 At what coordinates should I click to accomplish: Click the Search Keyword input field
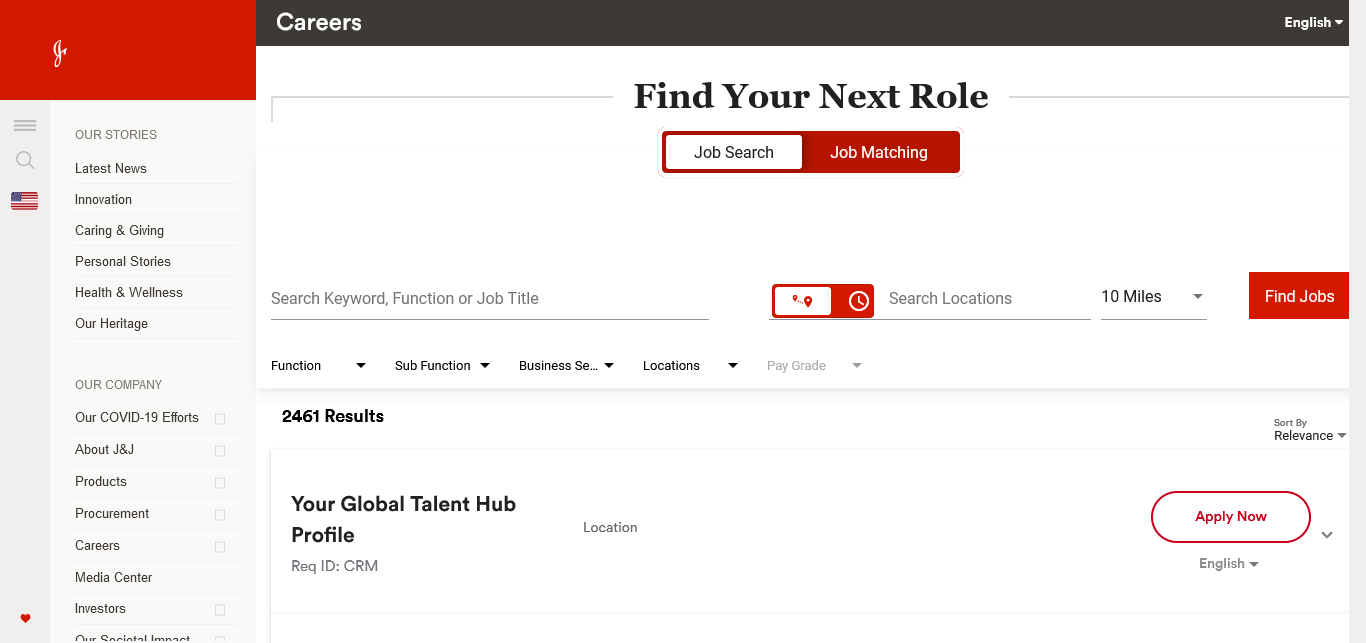tap(489, 299)
